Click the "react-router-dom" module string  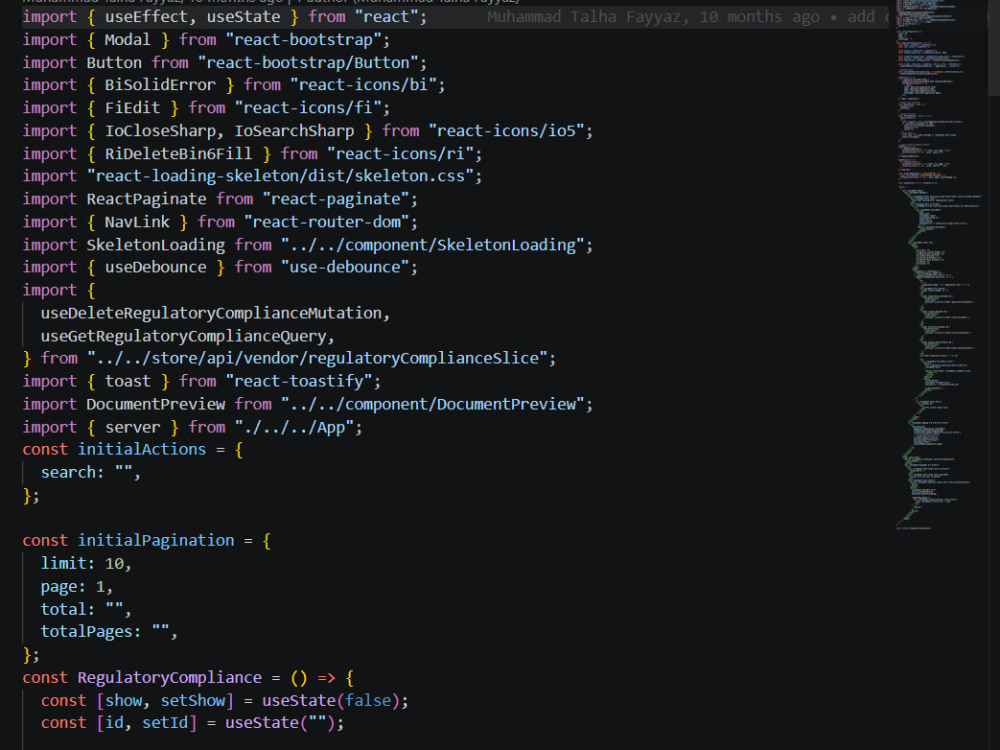coord(326,222)
